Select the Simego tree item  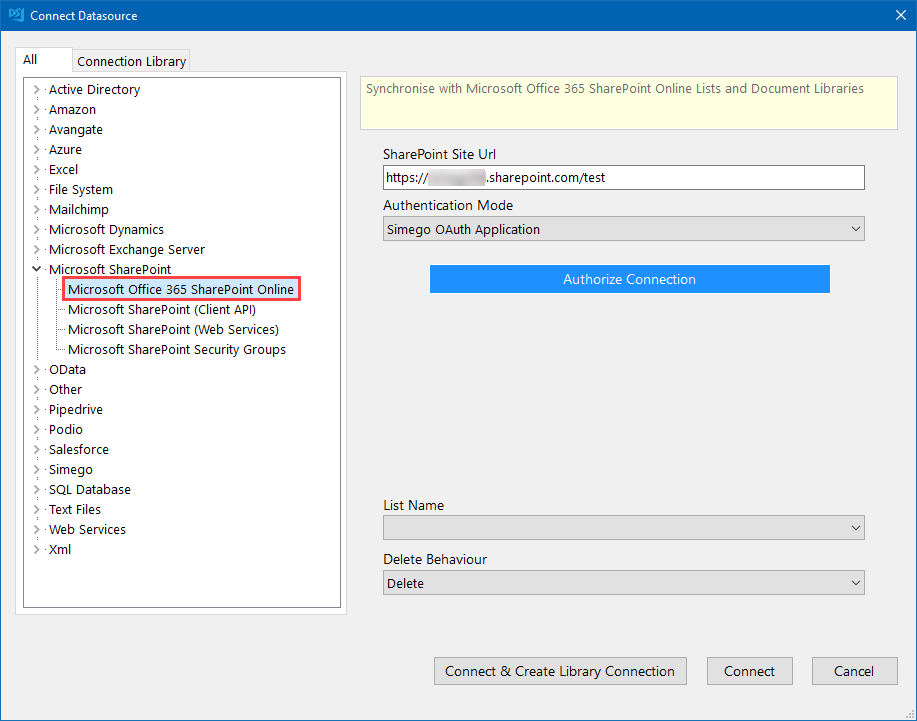[70, 470]
